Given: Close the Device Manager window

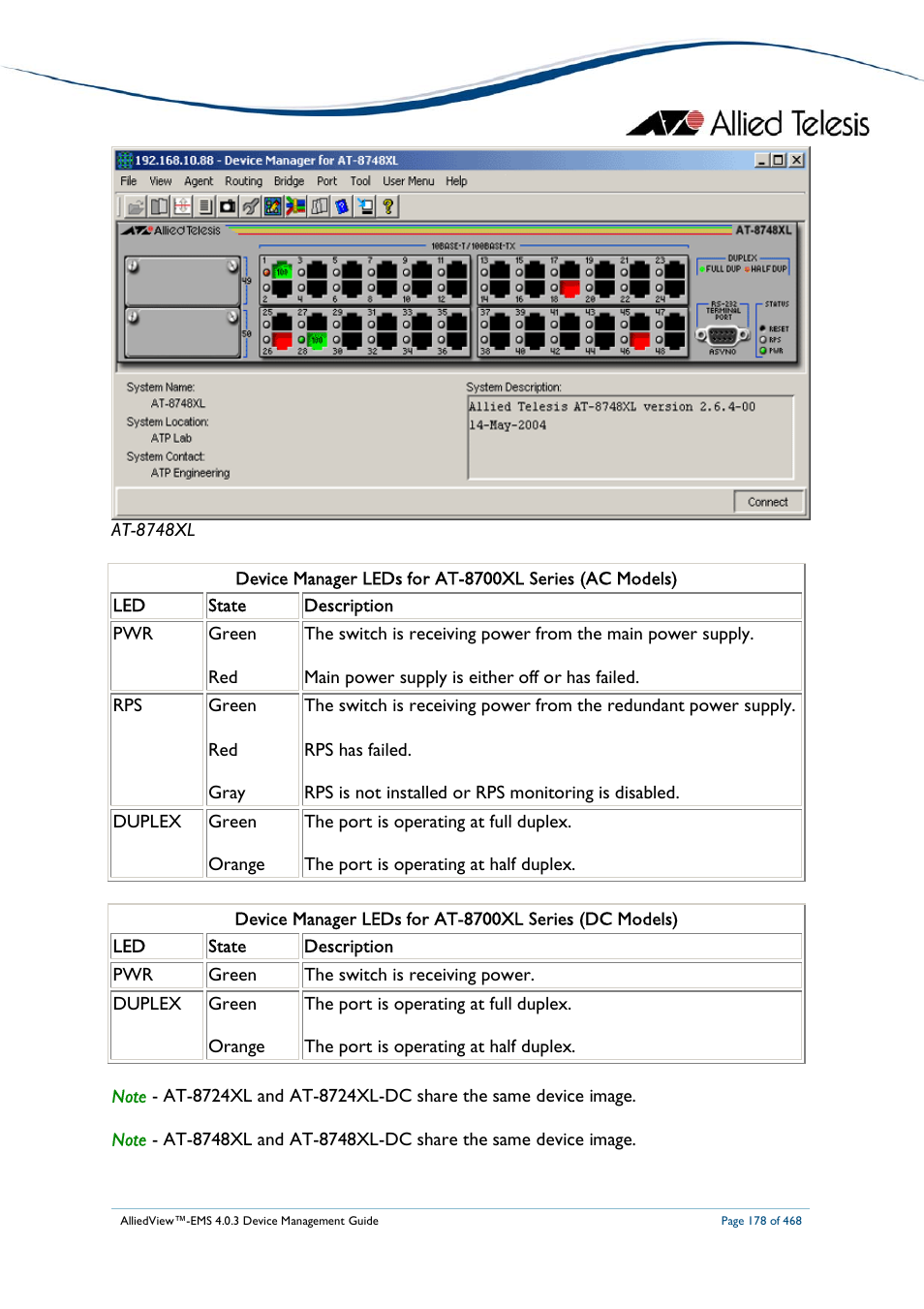Looking at the screenshot, I should pyautogui.click(x=796, y=160).
